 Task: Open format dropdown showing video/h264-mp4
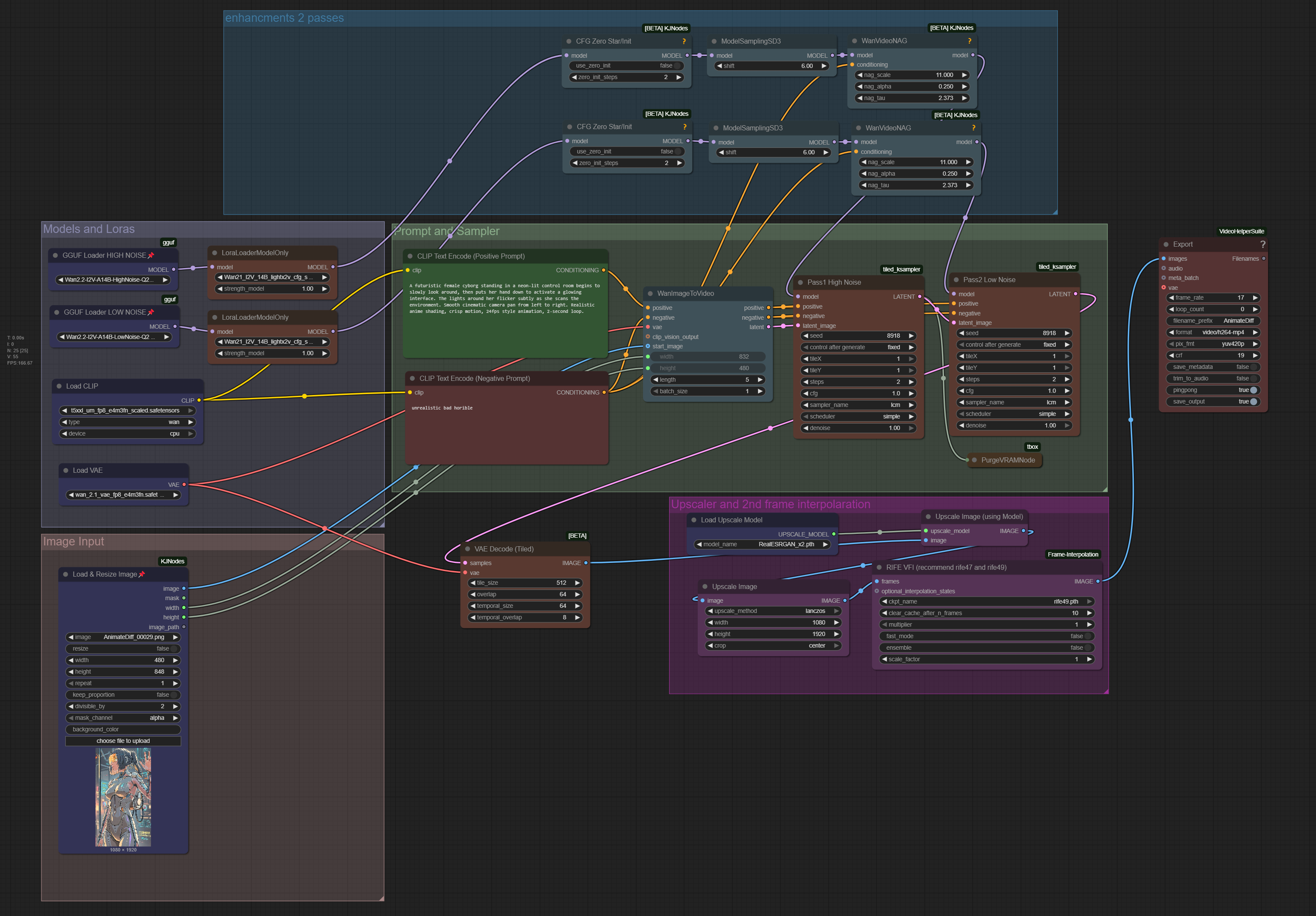(1212, 332)
